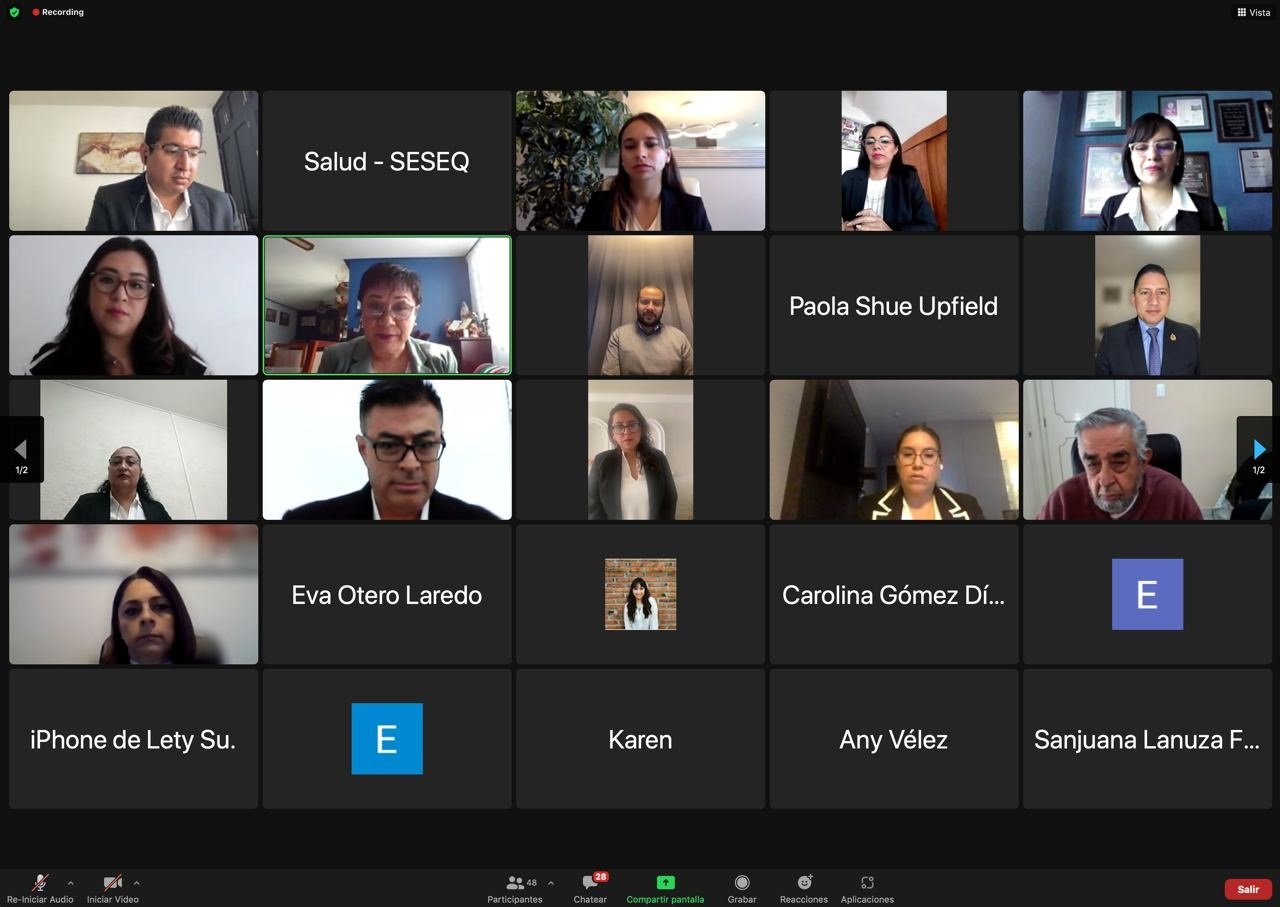Select the Sanjuana Lanuza F... tile
Viewport: 1280px width, 907px height.
point(1147,739)
